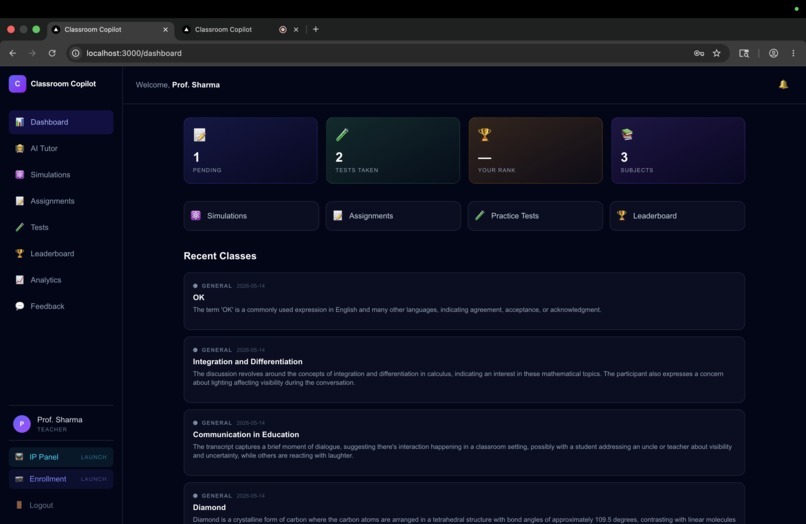Close the second Classroom Copilot tab
This screenshot has height=524, width=806.
[x=296, y=30]
